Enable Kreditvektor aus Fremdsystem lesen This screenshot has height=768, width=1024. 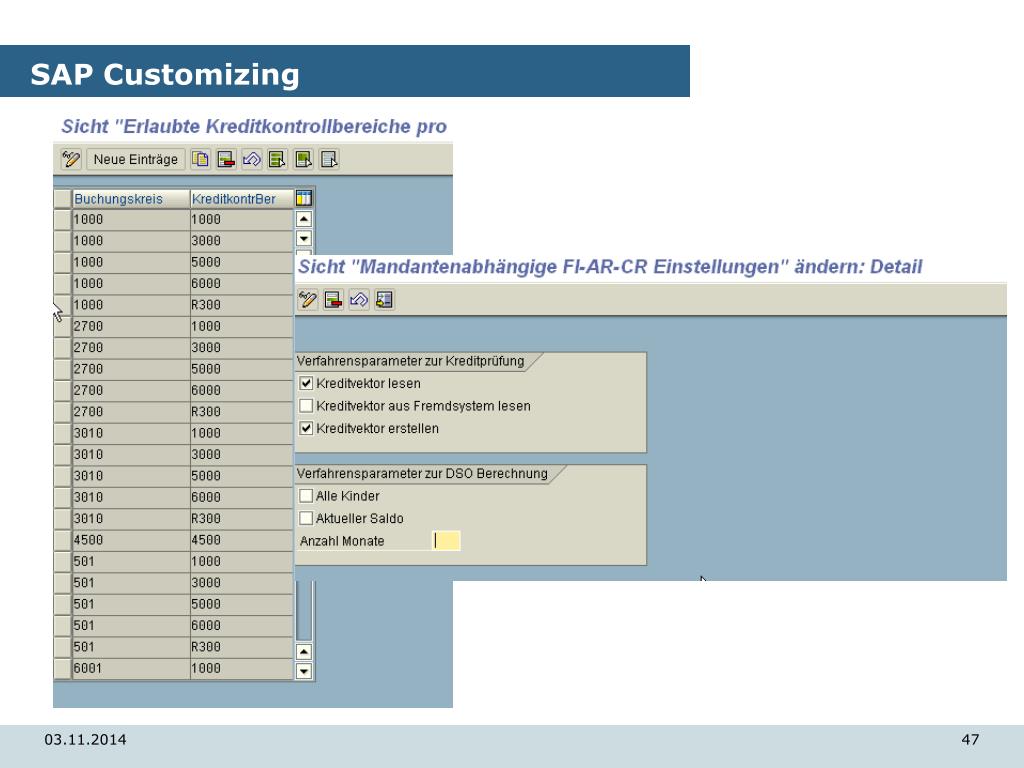tap(306, 406)
